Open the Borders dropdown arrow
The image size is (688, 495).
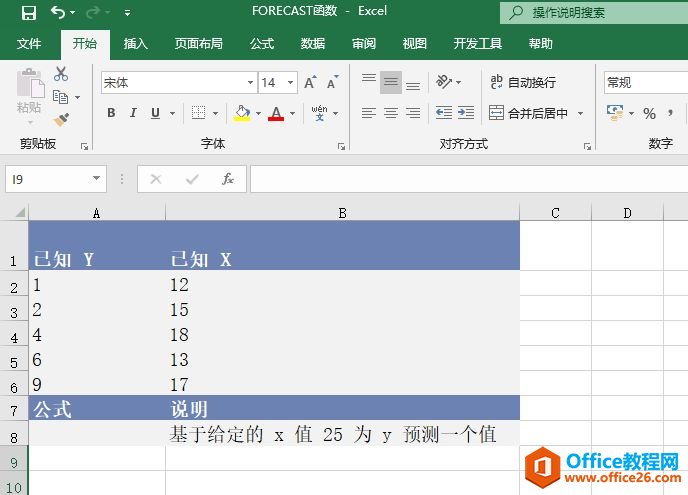(215, 114)
